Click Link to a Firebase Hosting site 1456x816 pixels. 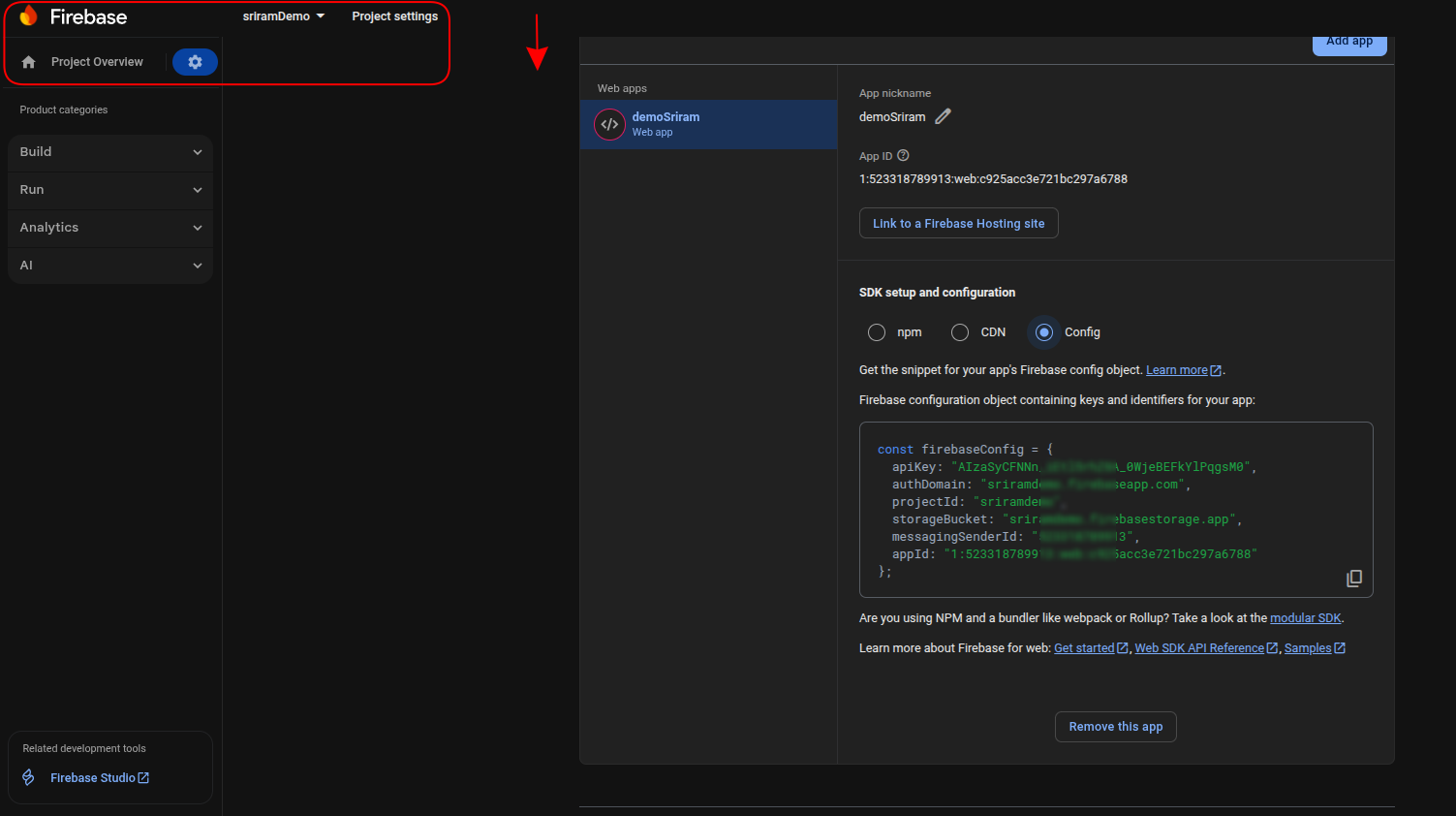[958, 224]
